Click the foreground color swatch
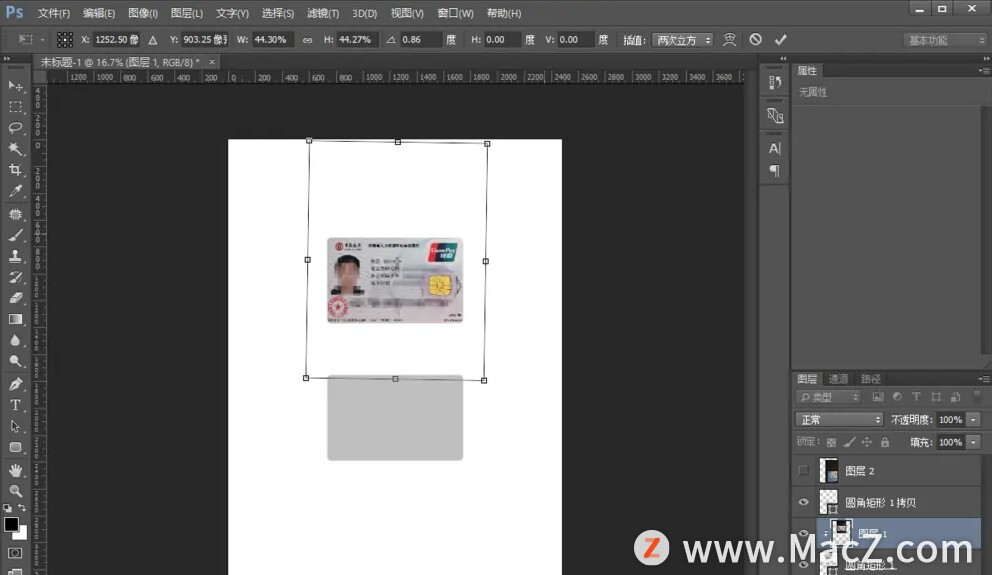The width and height of the screenshot is (992, 575). [x=11, y=524]
